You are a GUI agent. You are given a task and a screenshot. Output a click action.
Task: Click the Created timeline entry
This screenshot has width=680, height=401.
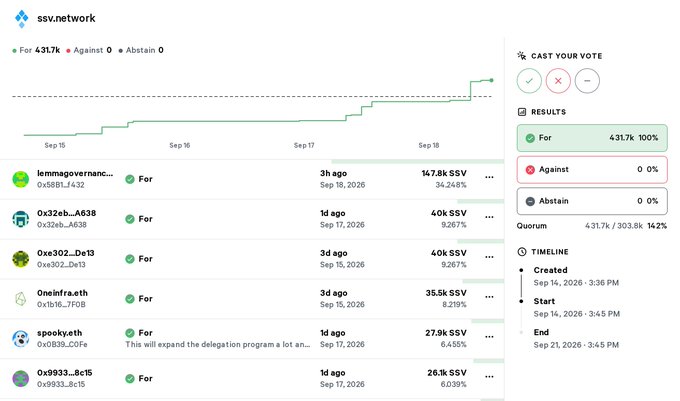576,276
